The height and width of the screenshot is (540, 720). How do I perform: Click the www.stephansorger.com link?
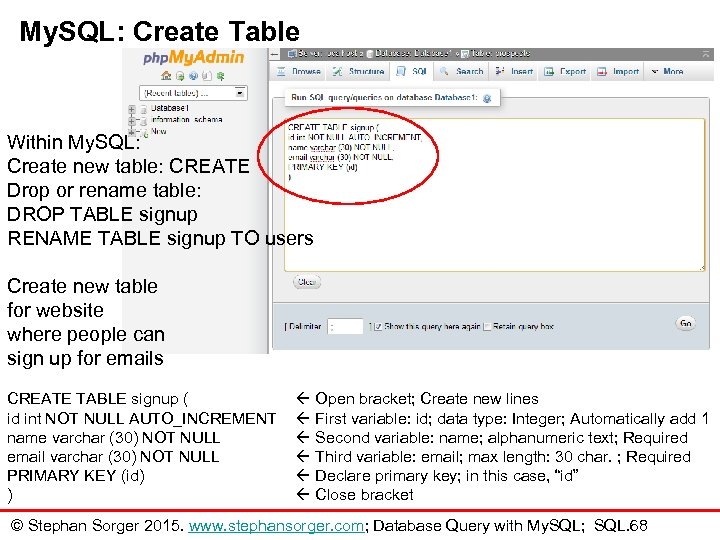coord(276,526)
